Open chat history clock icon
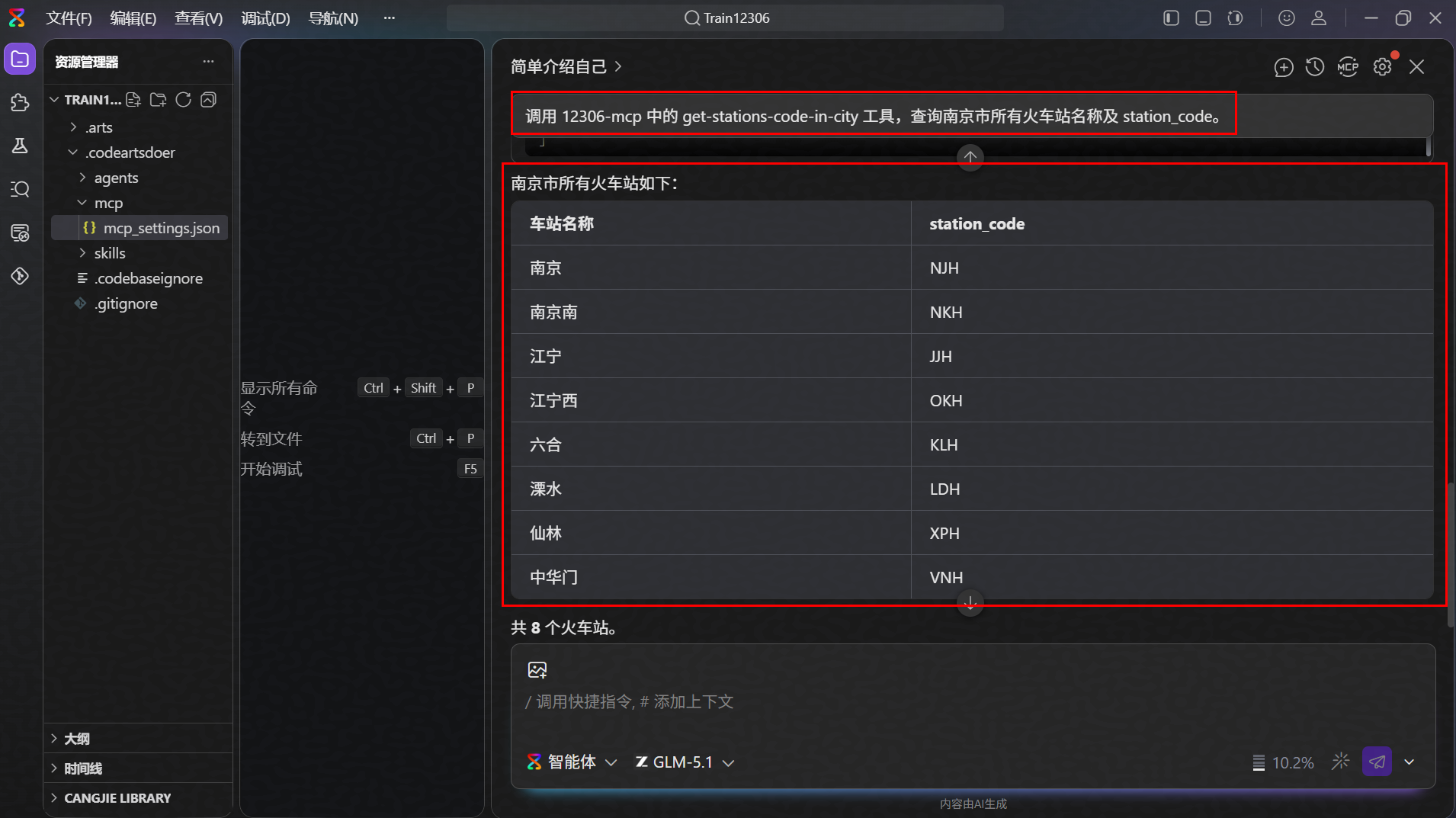Image resolution: width=1456 pixels, height=818 pixels. 1315,67
